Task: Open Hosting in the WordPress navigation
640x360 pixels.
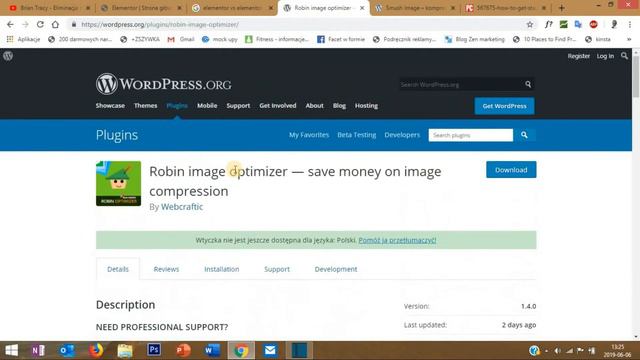Action: click(x=366, y=105)
